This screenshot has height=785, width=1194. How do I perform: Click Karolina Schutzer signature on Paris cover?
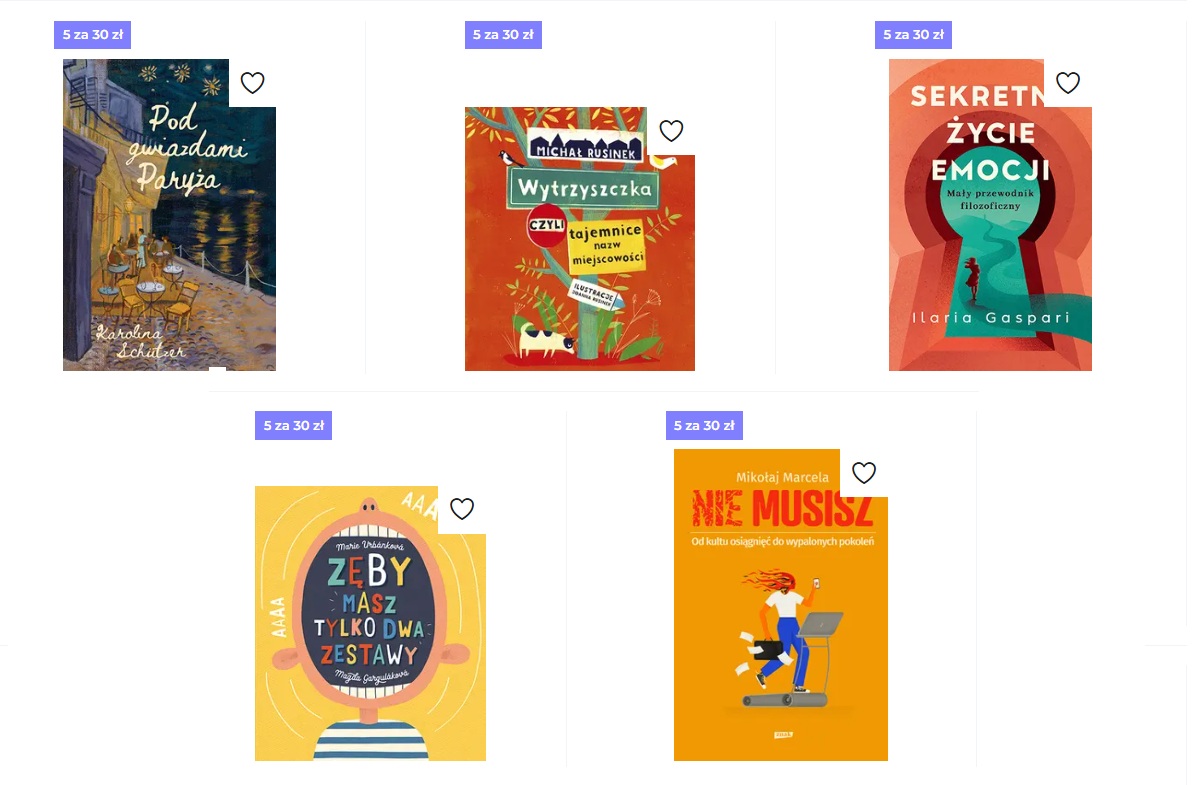coord(140,341)
